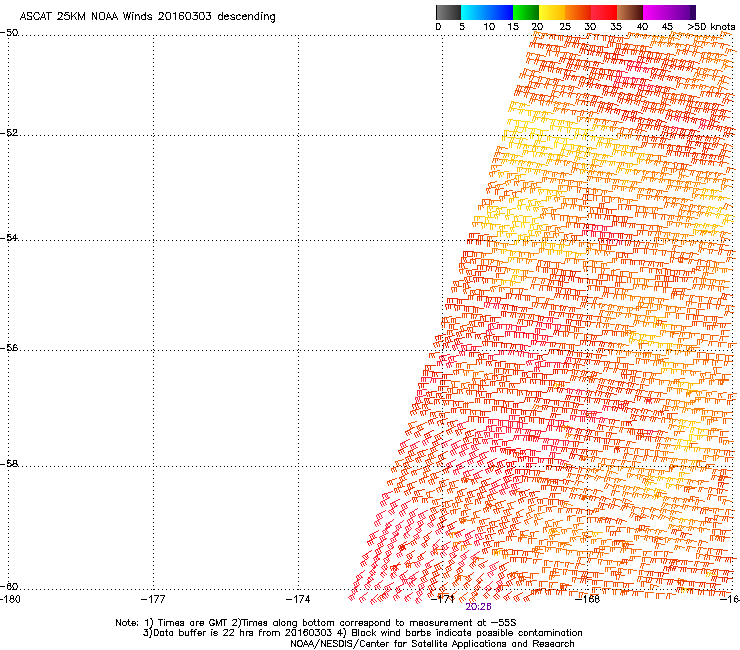Click the '-171' longitude axis label
This screenshot has height=650, width=740.
[443, 599]
